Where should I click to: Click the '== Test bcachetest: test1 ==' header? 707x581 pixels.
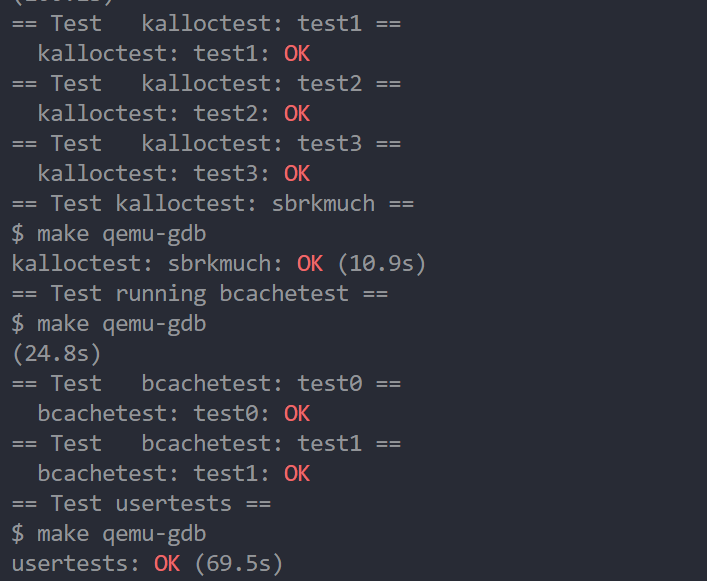(x=207, y=444)
